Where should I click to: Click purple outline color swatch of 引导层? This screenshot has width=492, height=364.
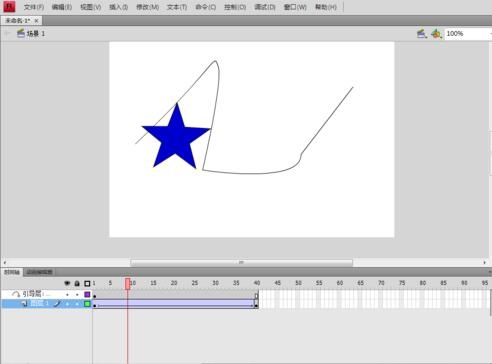coord(87,295)
